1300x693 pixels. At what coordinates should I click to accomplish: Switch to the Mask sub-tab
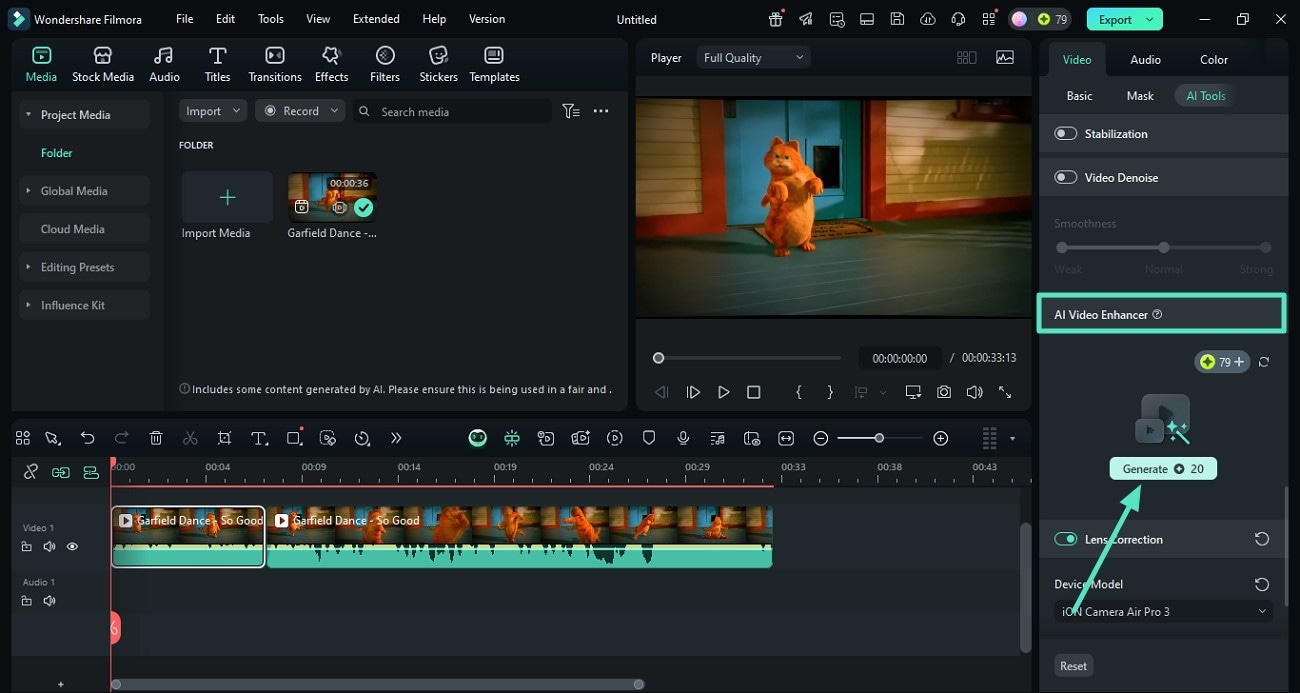(1140, 96)
